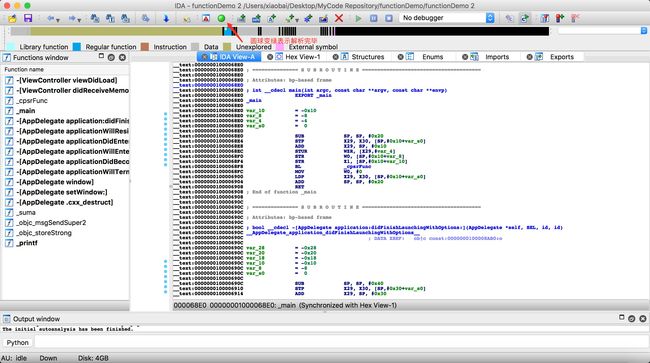Screen dimensions: 650x363
Task: Click the Python command input field
Action: click(x=341, y=343)
